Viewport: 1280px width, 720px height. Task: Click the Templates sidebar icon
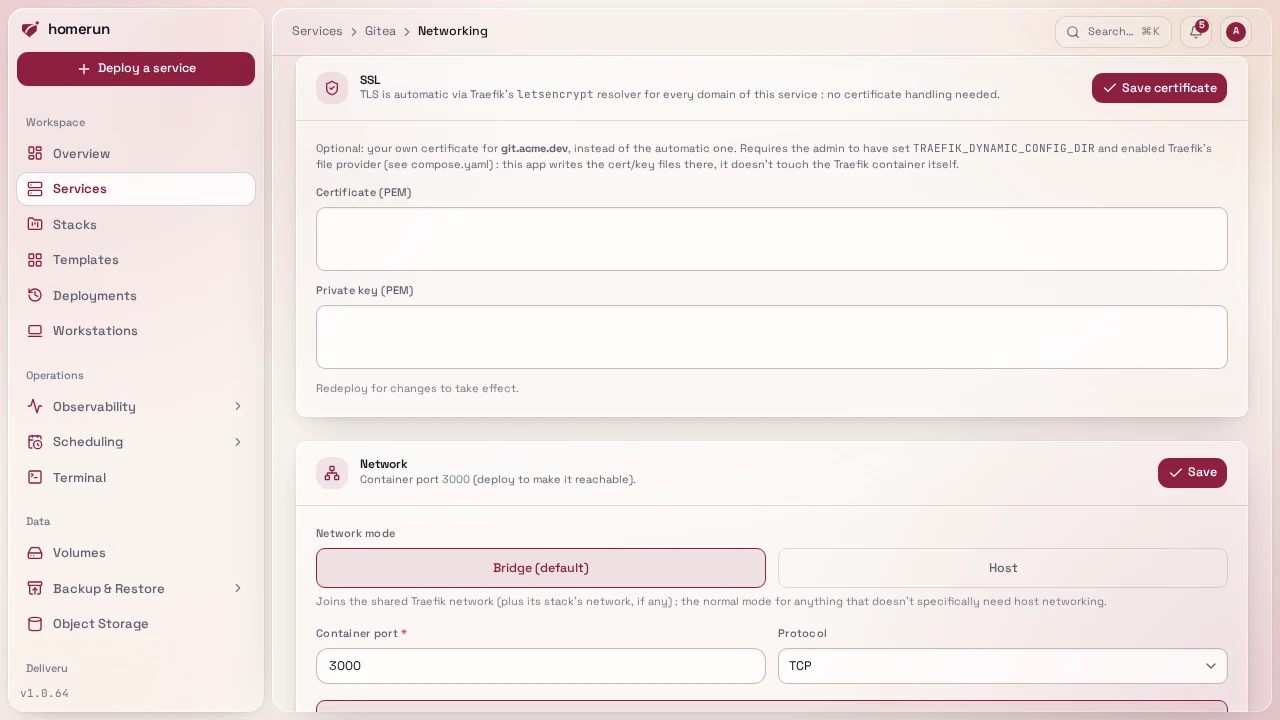point(35,260)
